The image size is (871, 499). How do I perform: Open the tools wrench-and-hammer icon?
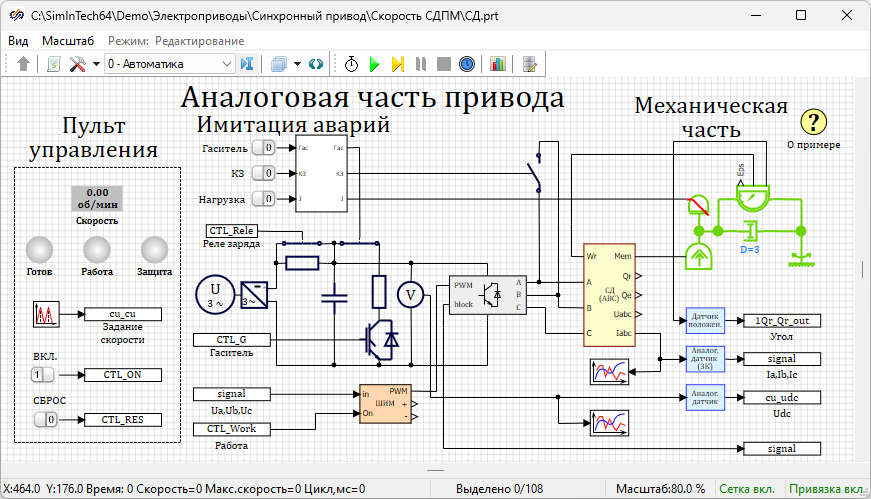[78, 64]
